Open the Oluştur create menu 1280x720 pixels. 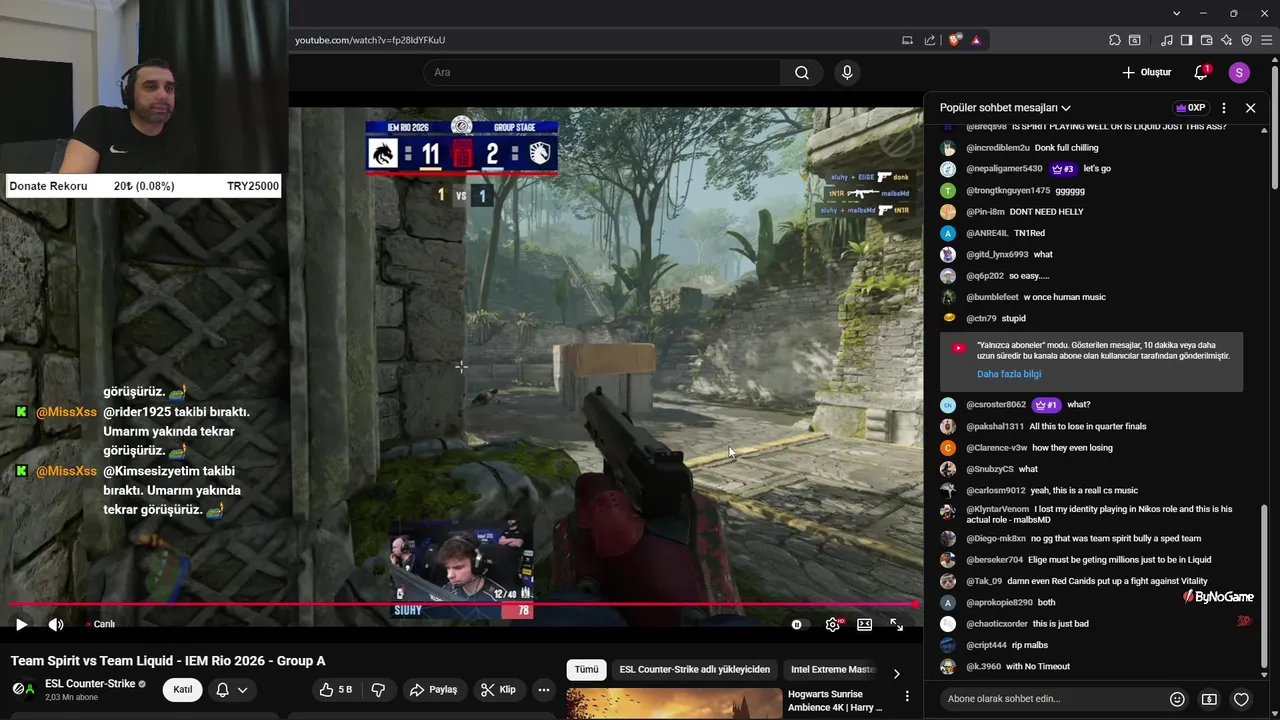tap(1146, 72)
